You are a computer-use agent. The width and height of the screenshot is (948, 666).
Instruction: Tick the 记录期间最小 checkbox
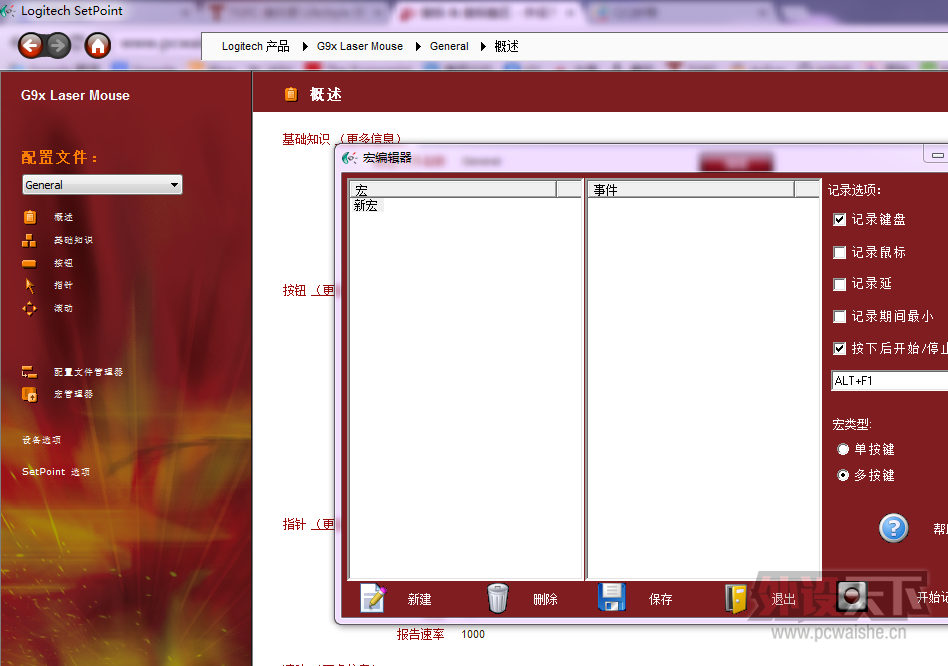tap(839, 316)
